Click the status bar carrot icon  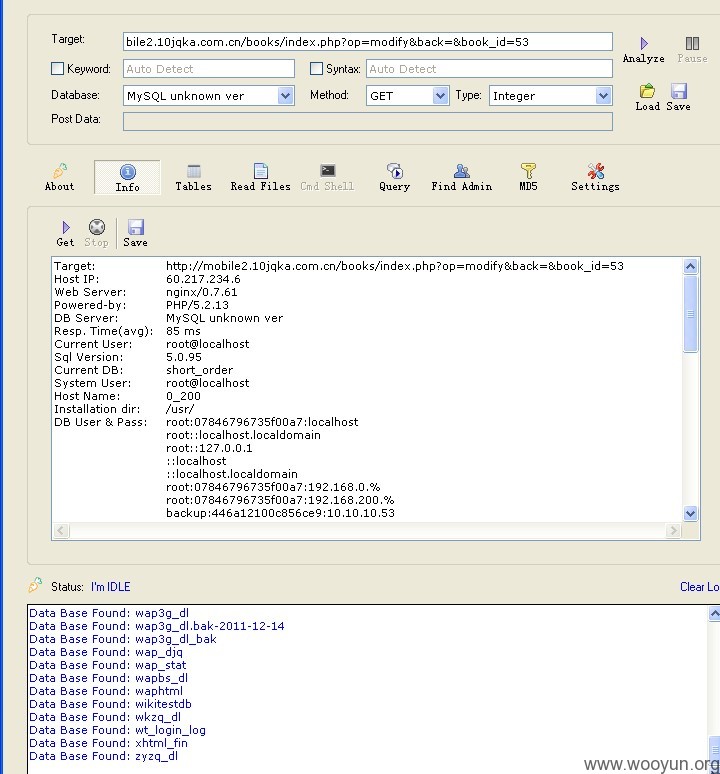[35, 585]
